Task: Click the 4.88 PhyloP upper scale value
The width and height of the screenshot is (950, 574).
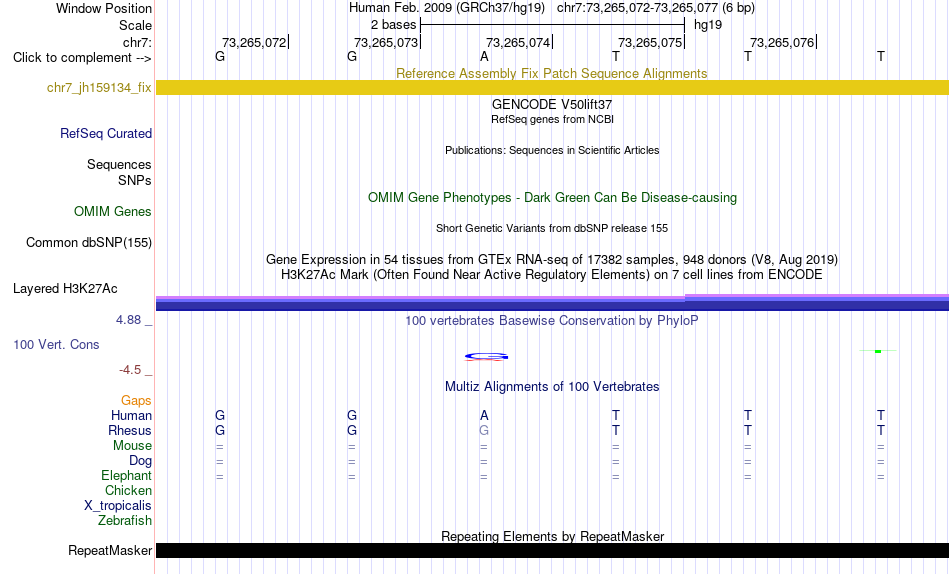Action: (x=128, y=320)
